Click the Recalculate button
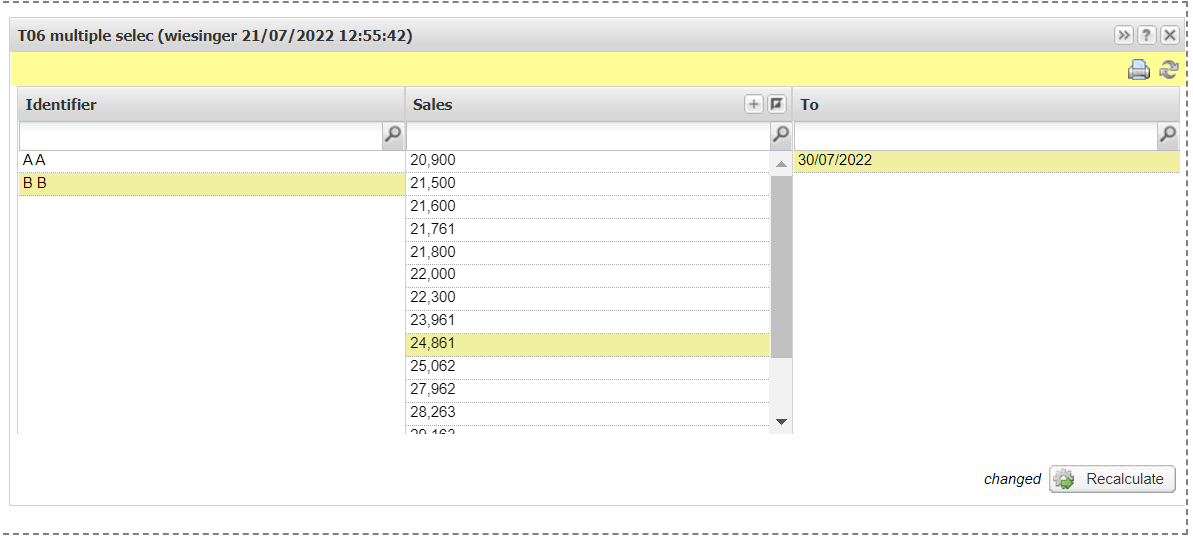Image resolution: width=1193 pixels, height=542 pixels. 1112,479
